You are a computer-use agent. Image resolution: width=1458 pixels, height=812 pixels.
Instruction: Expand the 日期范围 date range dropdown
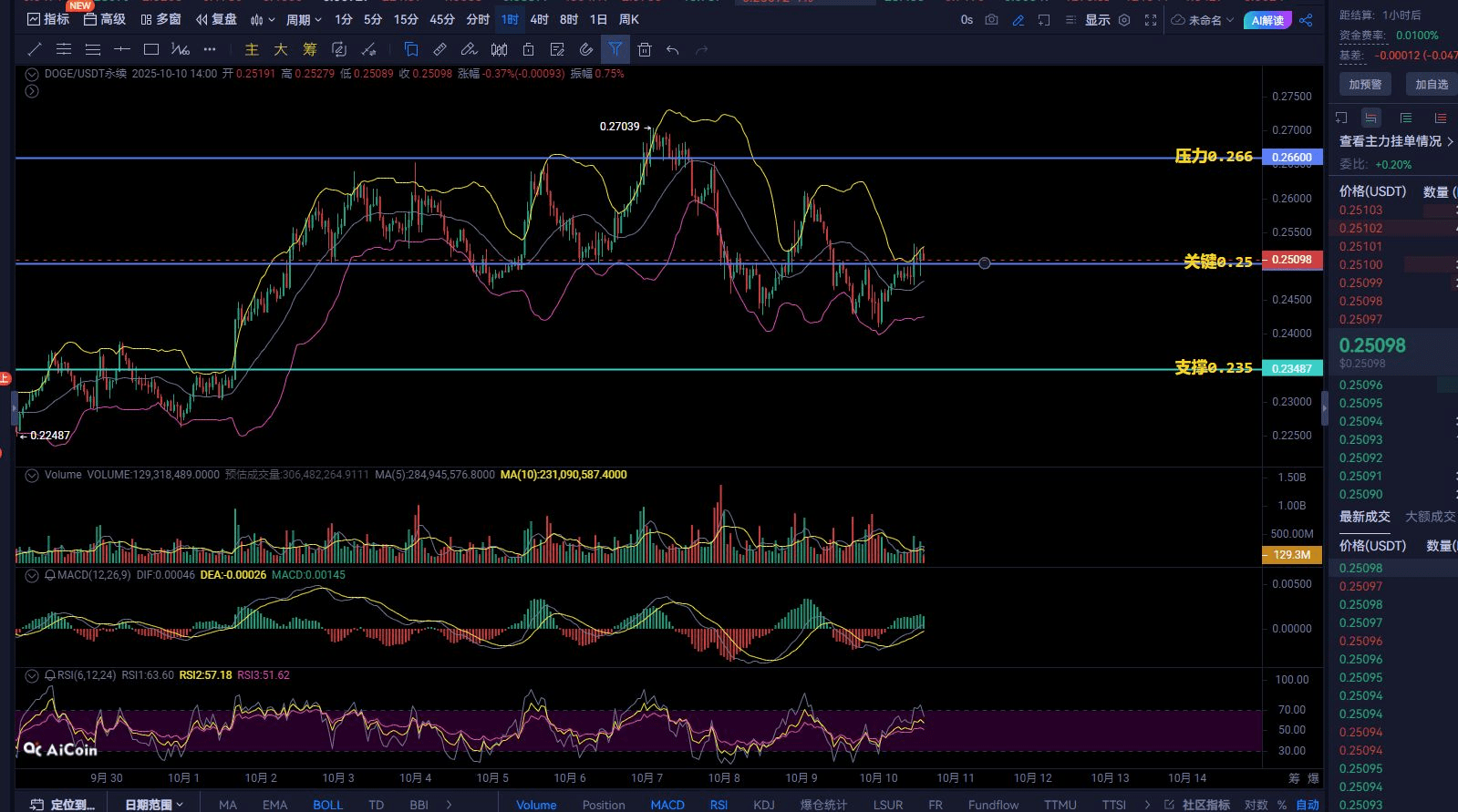pos(153,804)
